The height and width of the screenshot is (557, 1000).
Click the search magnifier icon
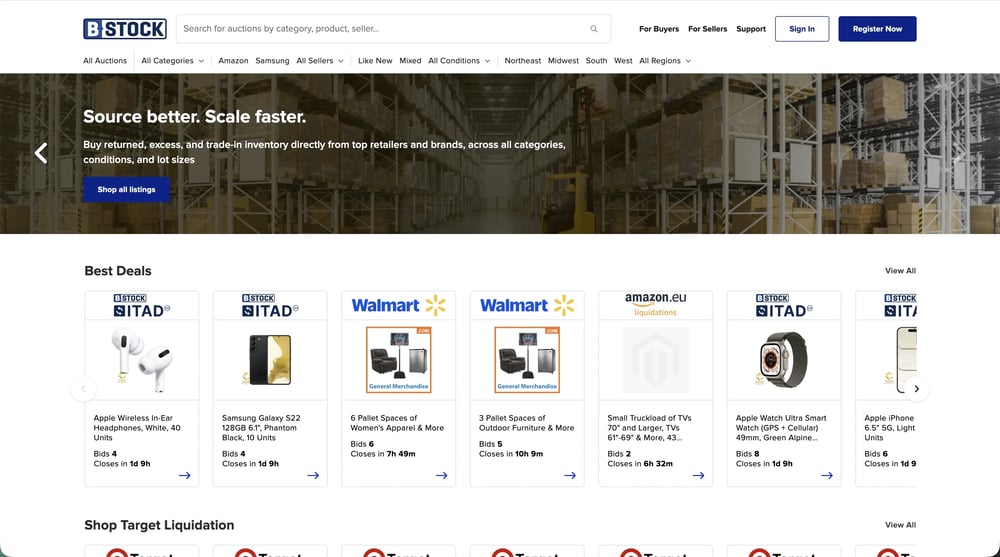coord(594,29)
